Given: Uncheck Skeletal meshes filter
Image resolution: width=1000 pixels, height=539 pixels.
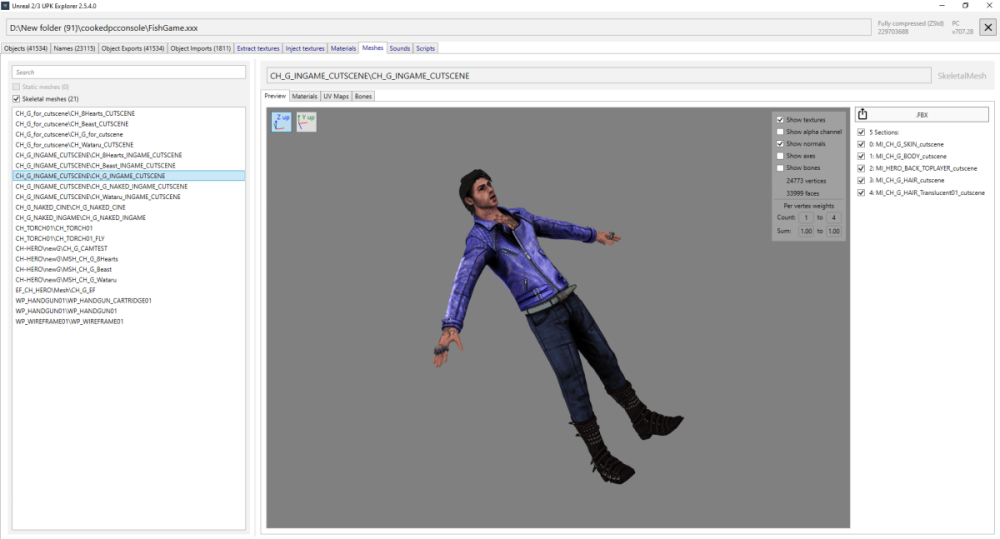Looking at the screenshot, I should pos(16,99).
